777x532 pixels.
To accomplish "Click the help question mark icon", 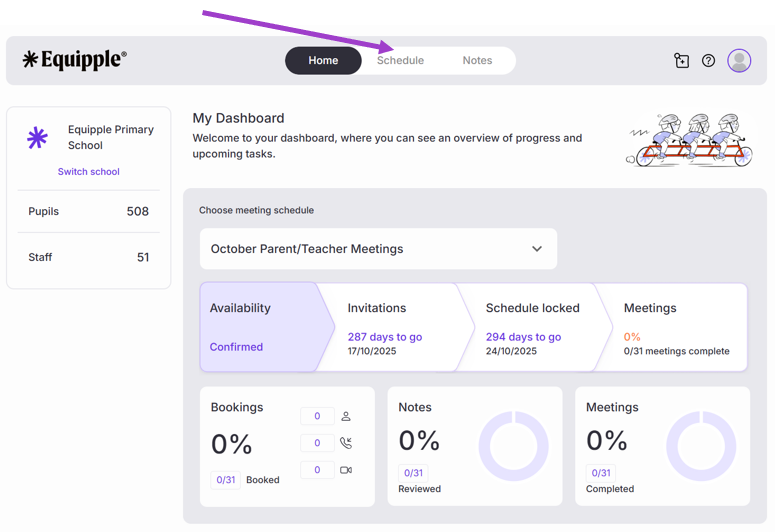I will (708, 61).
